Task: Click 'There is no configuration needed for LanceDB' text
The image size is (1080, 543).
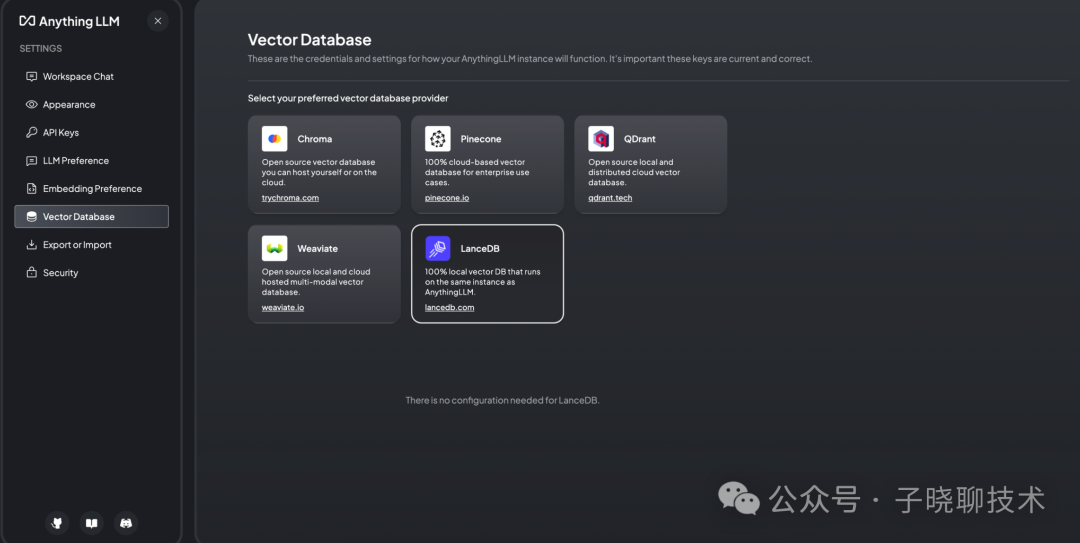Action: (502, 400)
